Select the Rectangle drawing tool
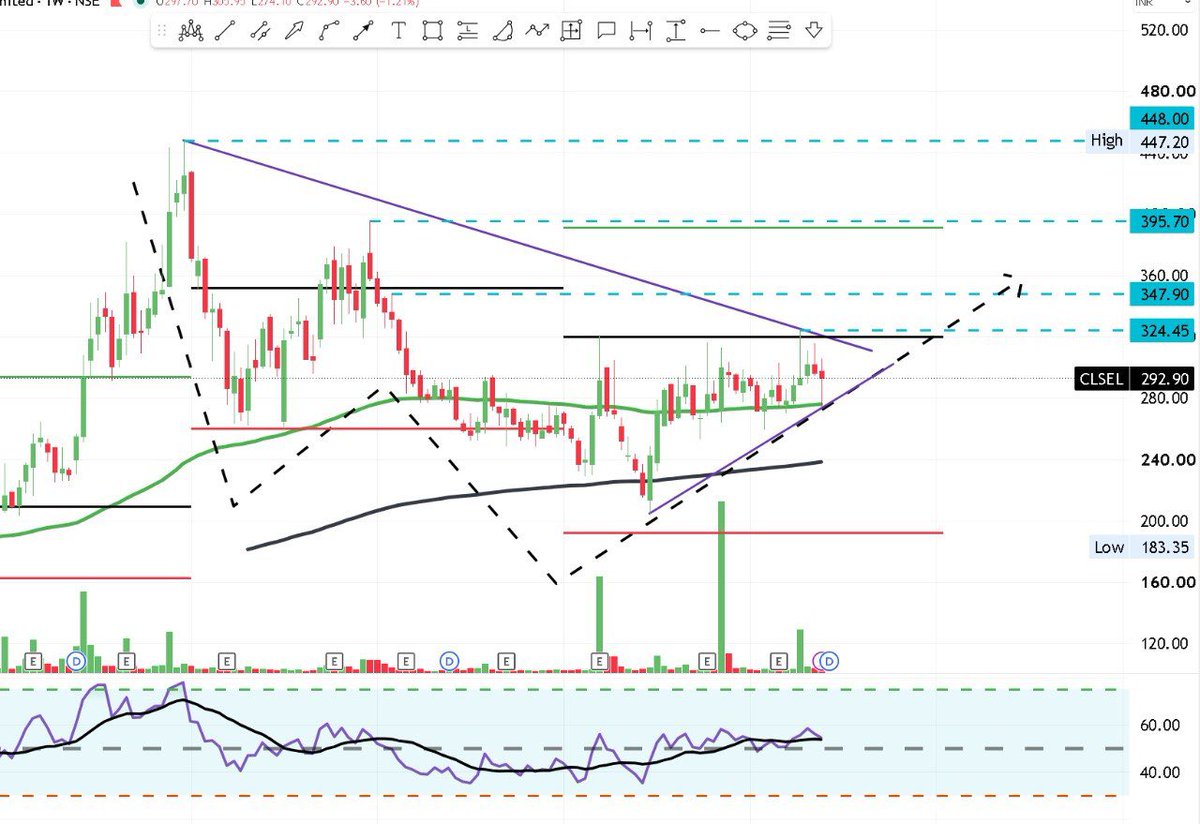The height and width of the screenshot is (824, 1200). [x=432, y=31]
